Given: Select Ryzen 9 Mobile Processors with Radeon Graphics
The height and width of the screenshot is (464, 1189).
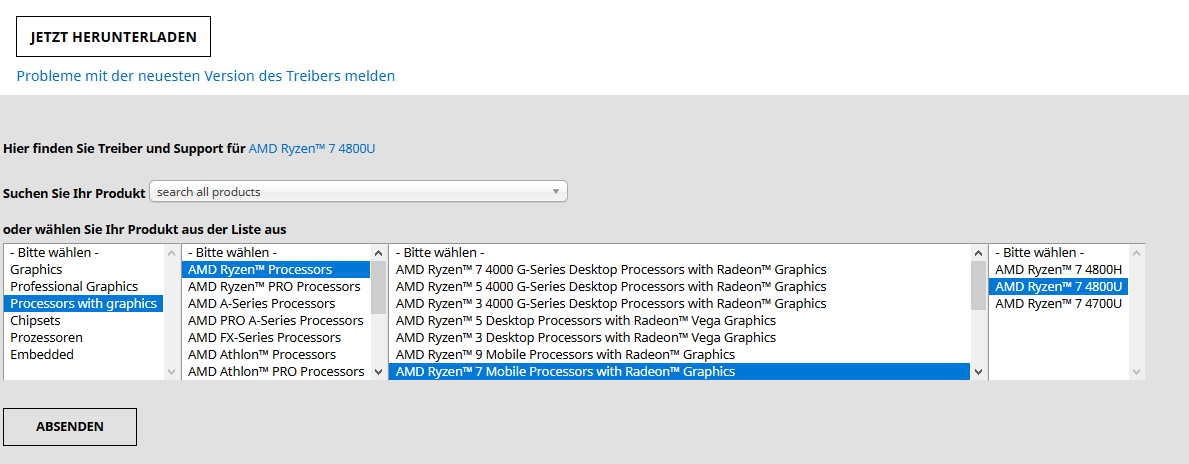Looking at the screenshot, I should tap(679, 354).
